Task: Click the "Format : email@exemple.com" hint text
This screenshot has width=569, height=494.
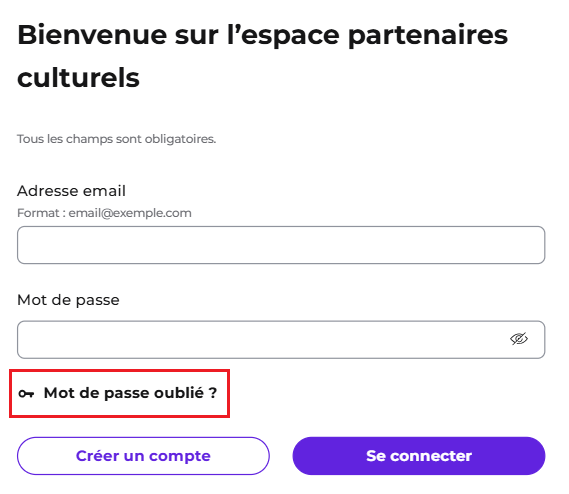Action: 104,213
